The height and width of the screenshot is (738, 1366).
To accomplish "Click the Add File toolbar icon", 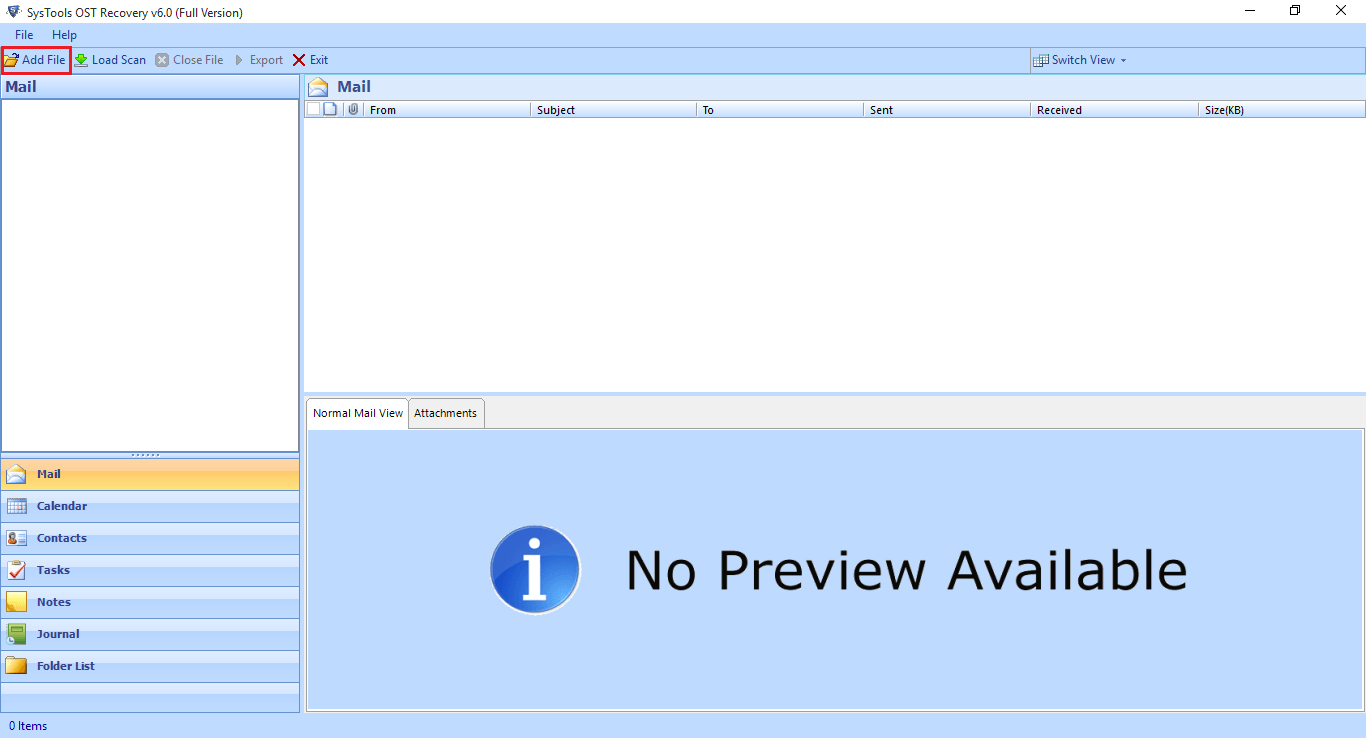I will click(12, 60).
